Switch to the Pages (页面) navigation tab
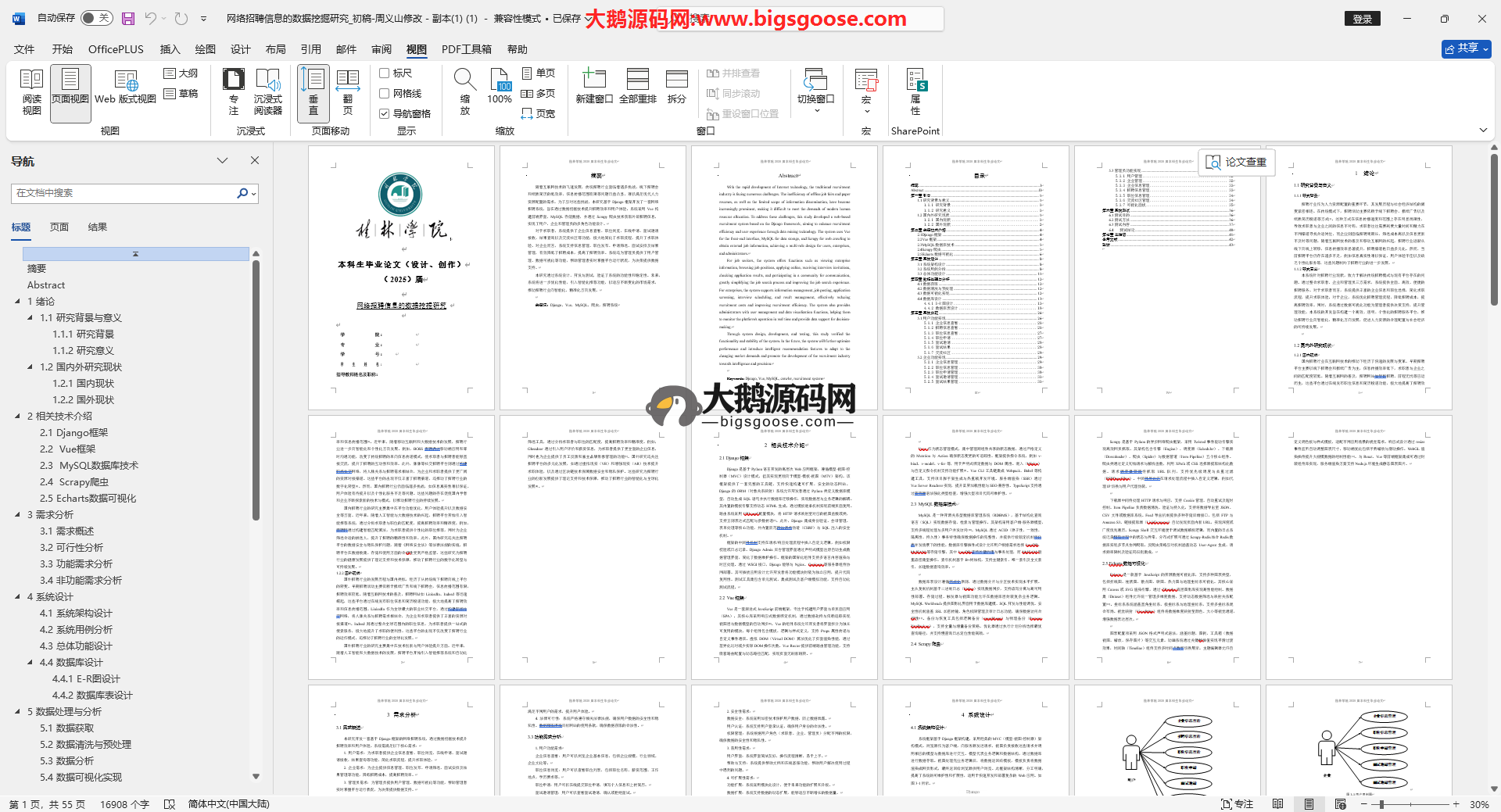Viewport: 1501px width, 812px height. (x=59, y=227)
